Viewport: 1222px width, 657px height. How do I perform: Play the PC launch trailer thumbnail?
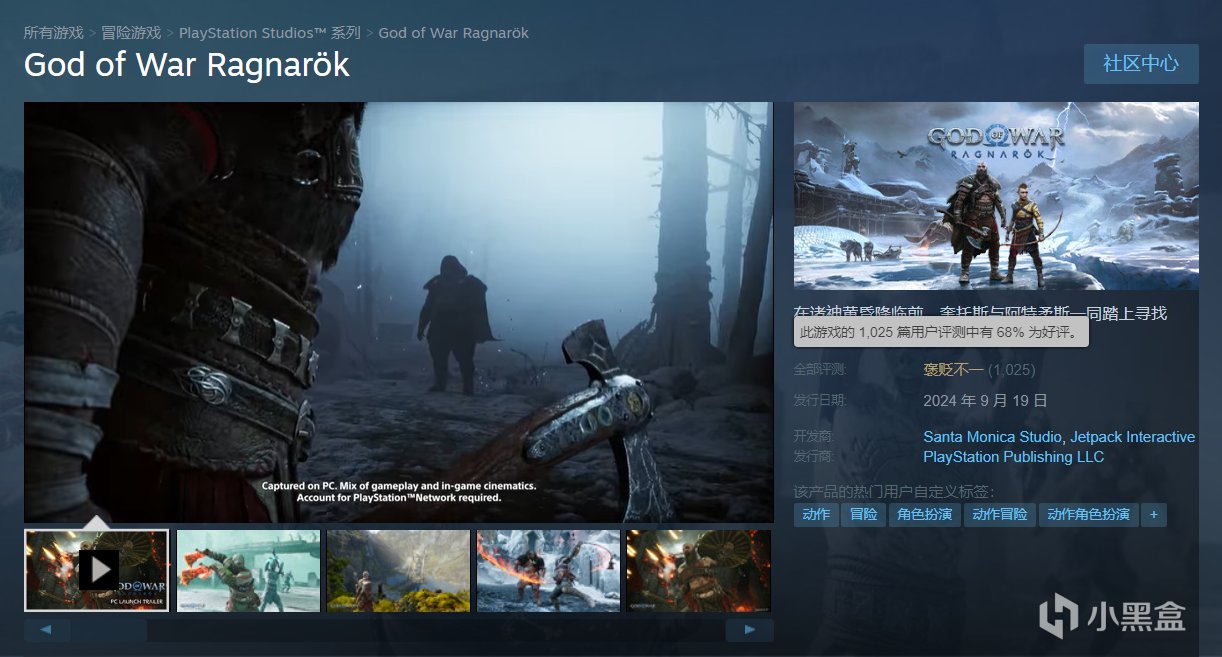(97, 570)
